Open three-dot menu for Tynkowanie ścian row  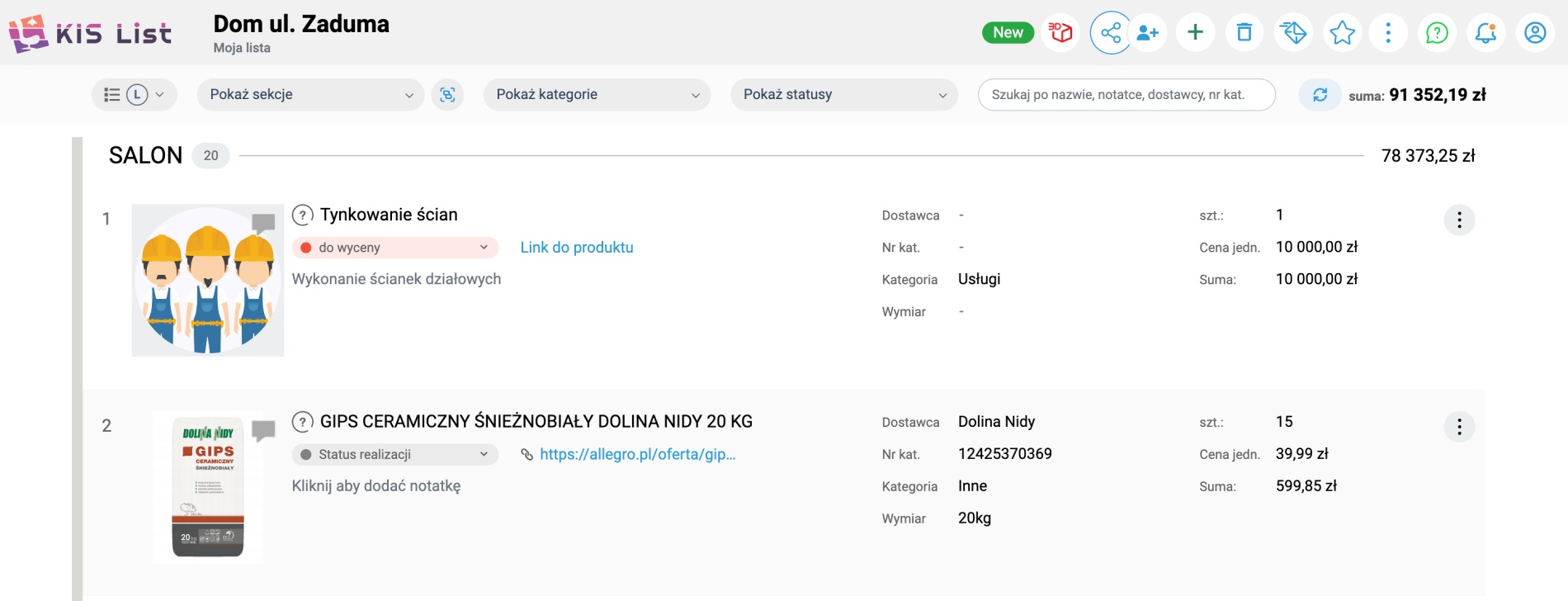click(1459, 220)
